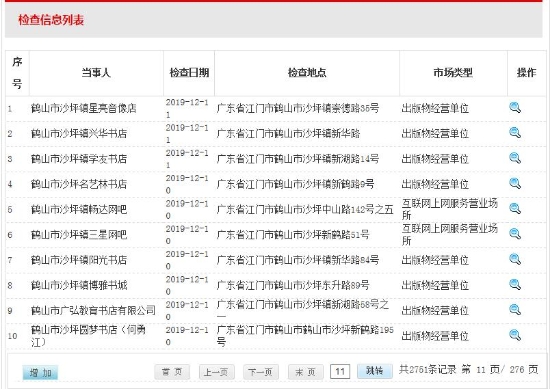Image resolution: width=550 pixels, height=389 pixels.
Task: Click 出版物经营单位 in 星亮音像店 row
Action: [x=435, y=108]
